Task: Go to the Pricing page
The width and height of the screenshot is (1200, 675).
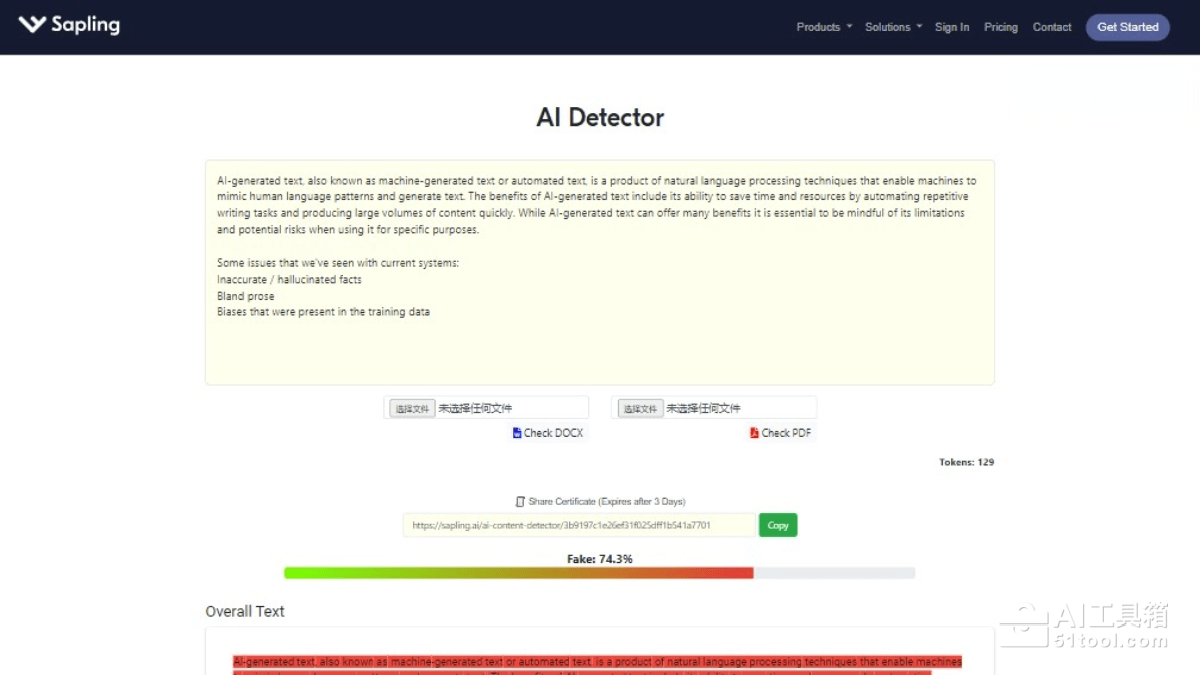Action: click(x=1000, y=27)
